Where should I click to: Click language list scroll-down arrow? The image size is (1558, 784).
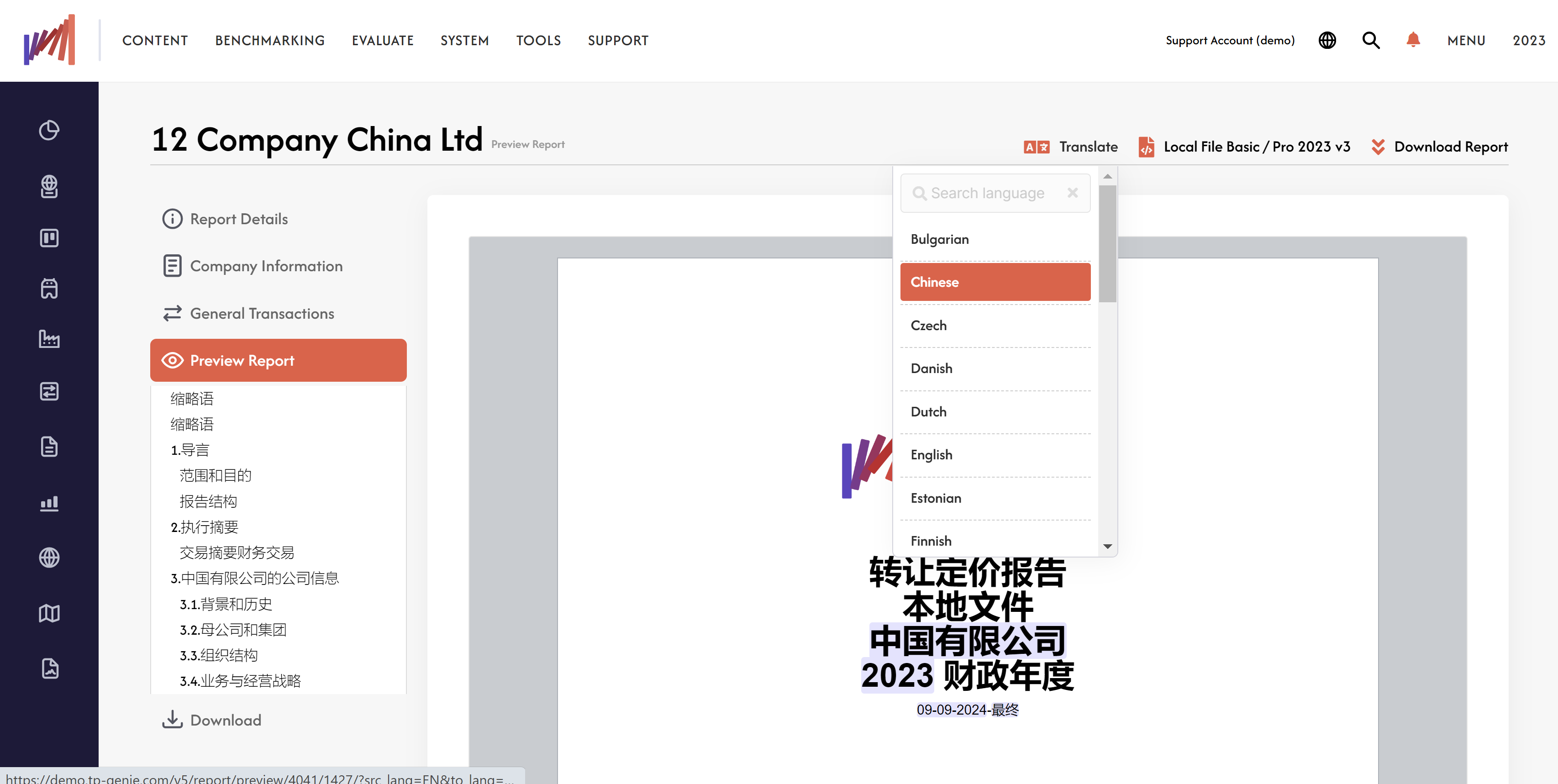click(x=1107, y=546)
